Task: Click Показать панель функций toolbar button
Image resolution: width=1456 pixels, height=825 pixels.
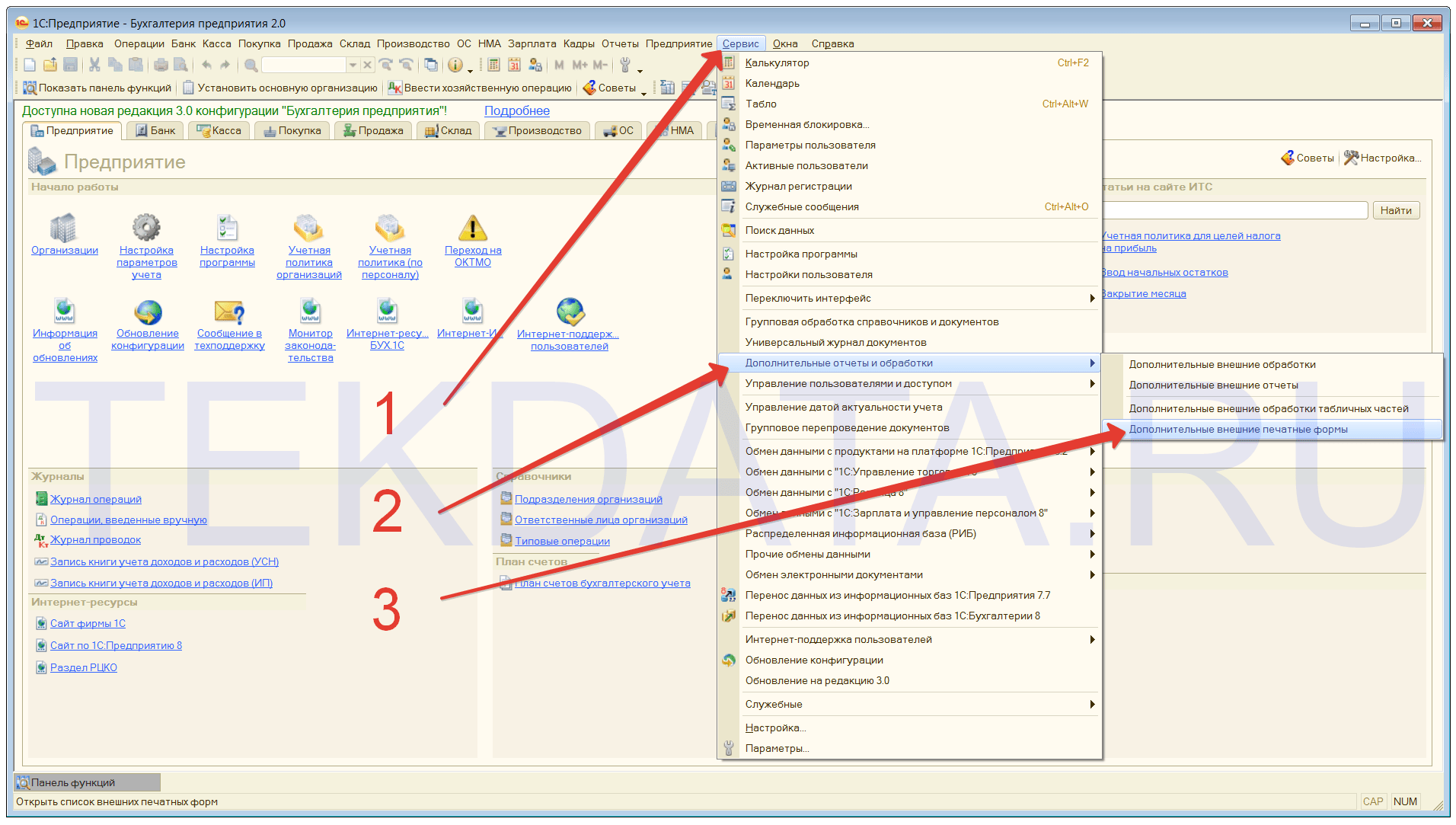Action: [x=97, y=88]
